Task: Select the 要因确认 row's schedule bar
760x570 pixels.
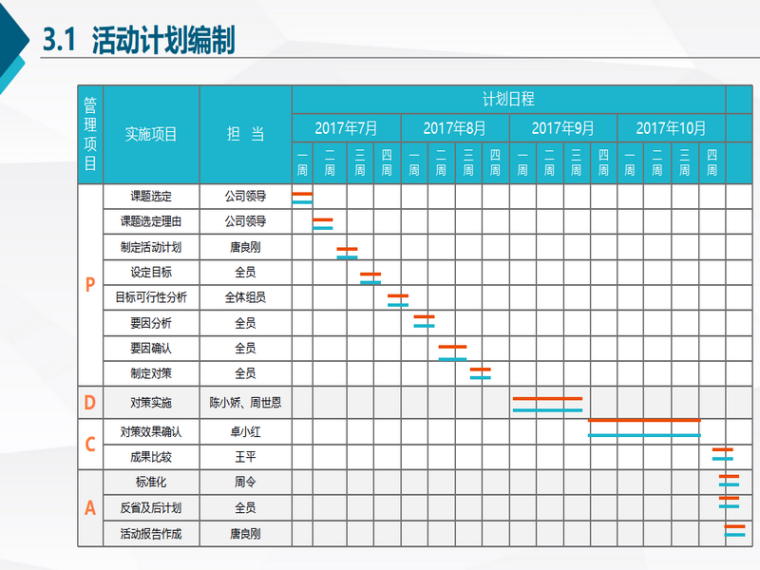Action: pos(452,352)
